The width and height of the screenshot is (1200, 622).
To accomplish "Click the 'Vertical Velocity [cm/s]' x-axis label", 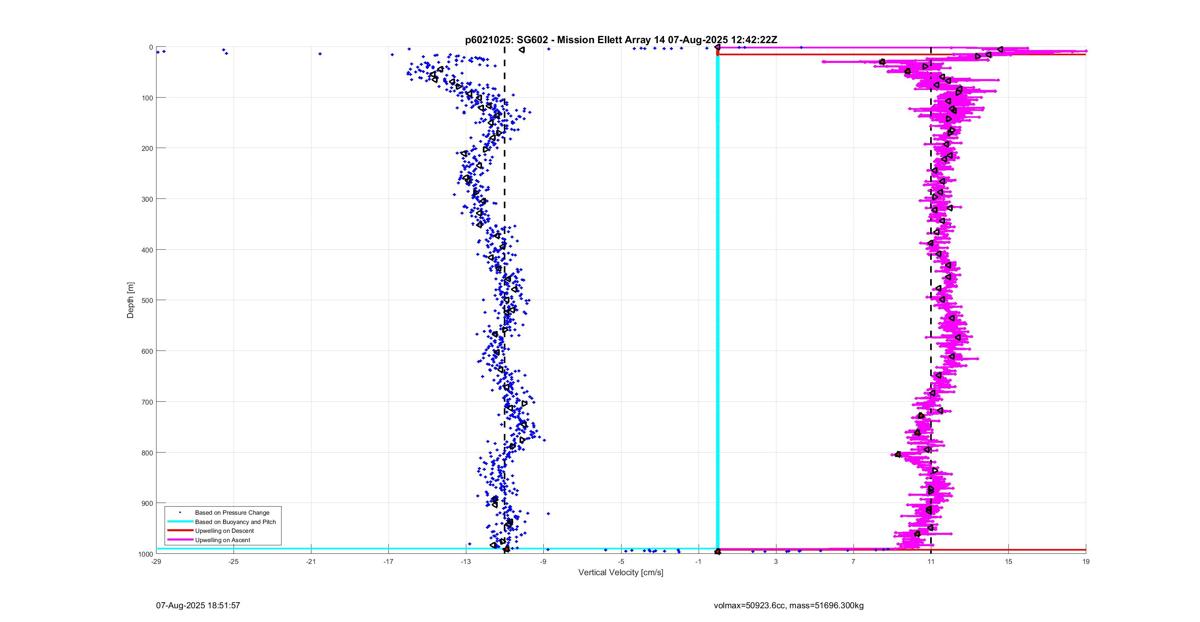I will click(x=621, y=572).
